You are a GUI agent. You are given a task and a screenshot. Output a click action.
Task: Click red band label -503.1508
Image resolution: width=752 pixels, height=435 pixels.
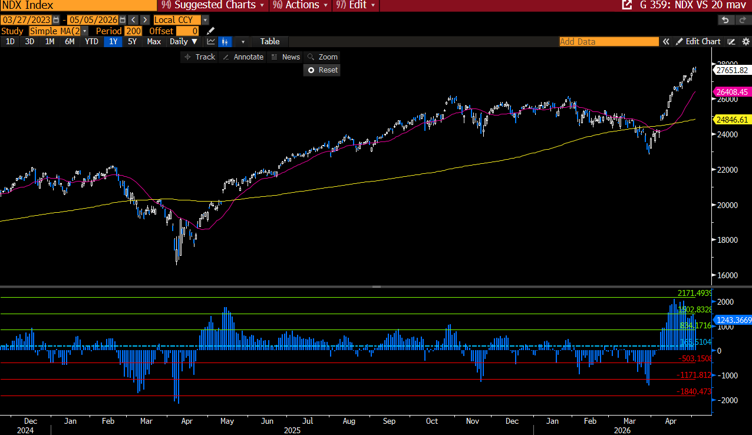(x=695, y=358)
